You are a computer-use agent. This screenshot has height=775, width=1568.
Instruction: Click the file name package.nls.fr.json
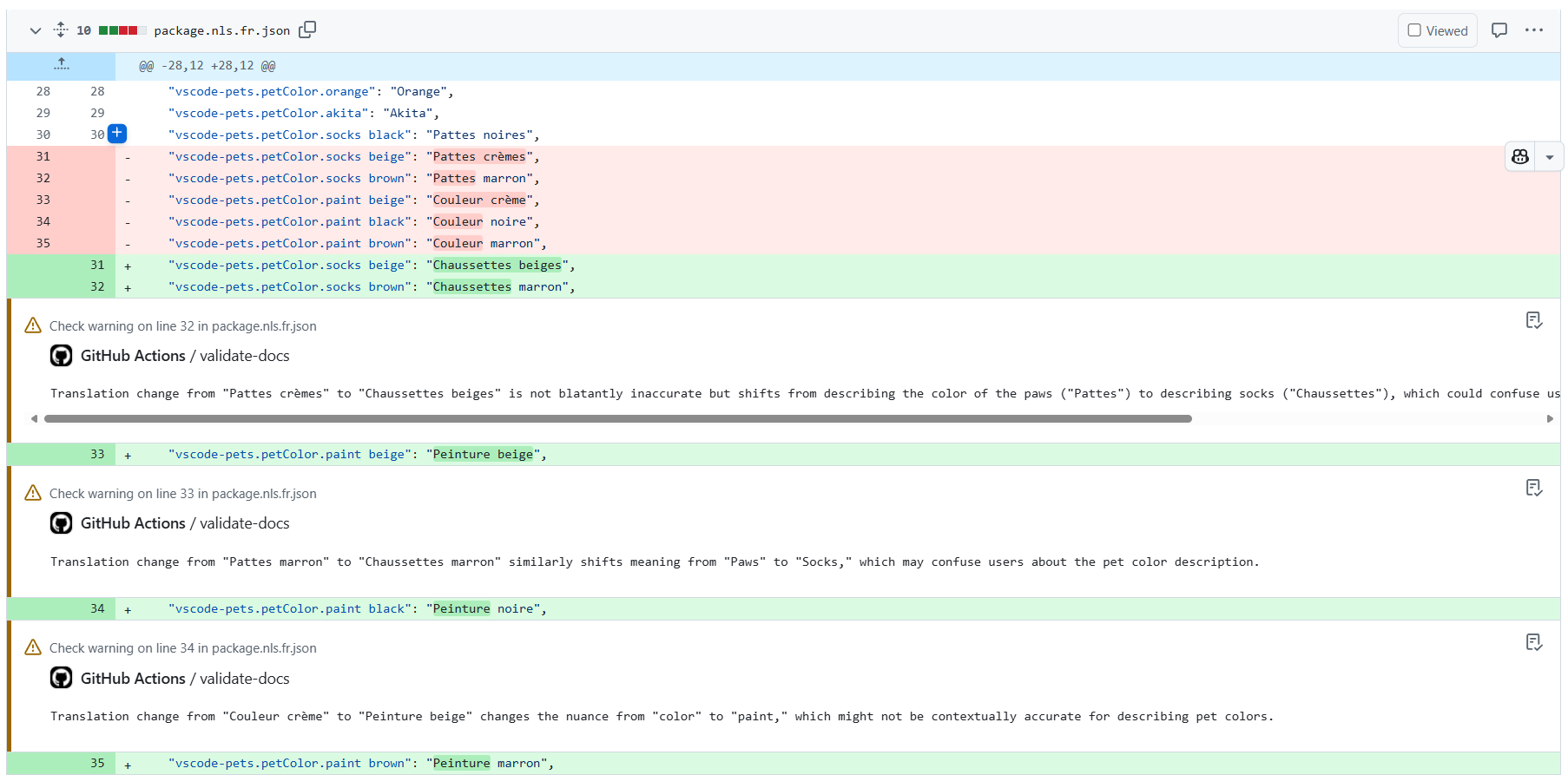[222, 30]
